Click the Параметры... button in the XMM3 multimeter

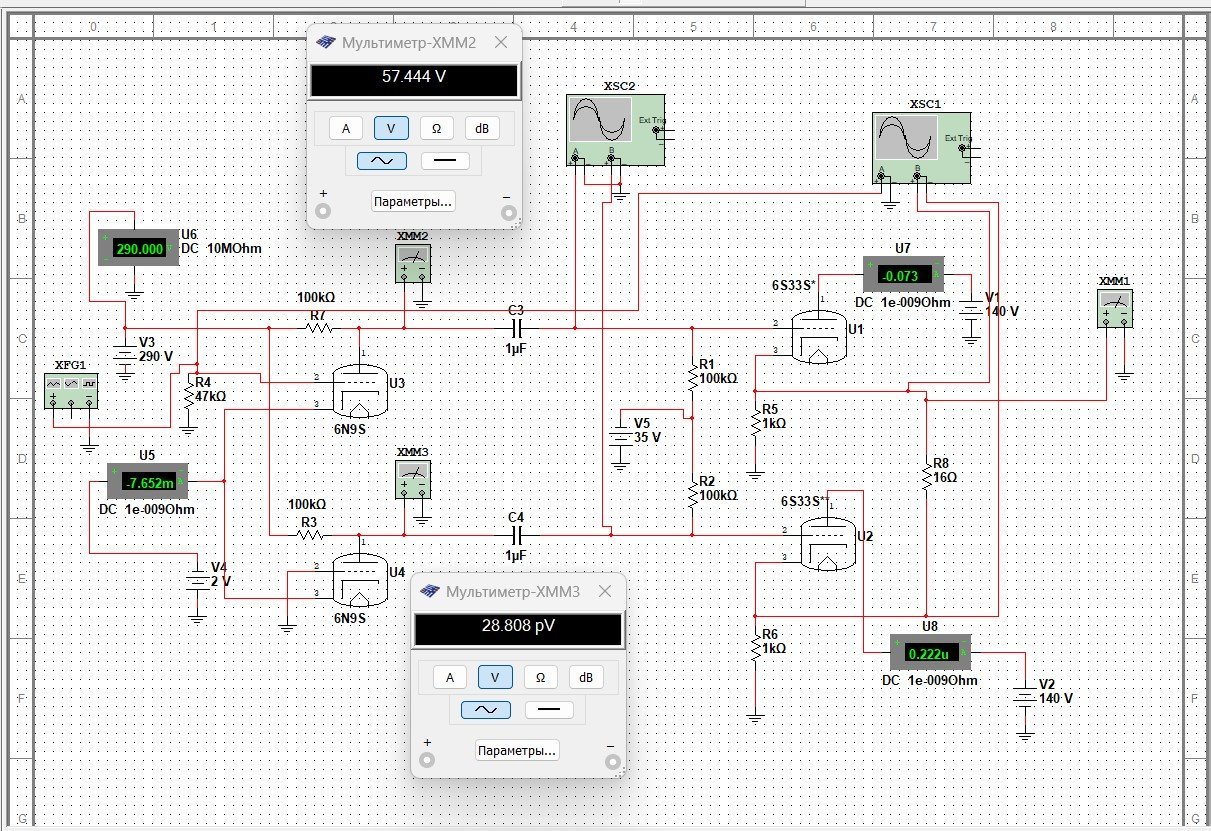tap(517, 750)
